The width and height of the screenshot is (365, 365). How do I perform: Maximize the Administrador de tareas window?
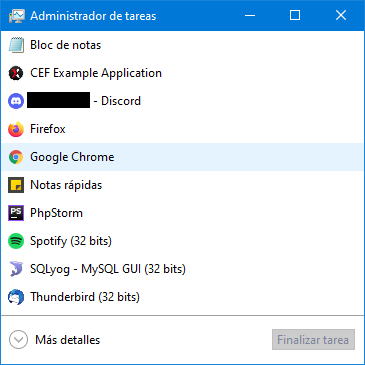[x=295, y=15]
